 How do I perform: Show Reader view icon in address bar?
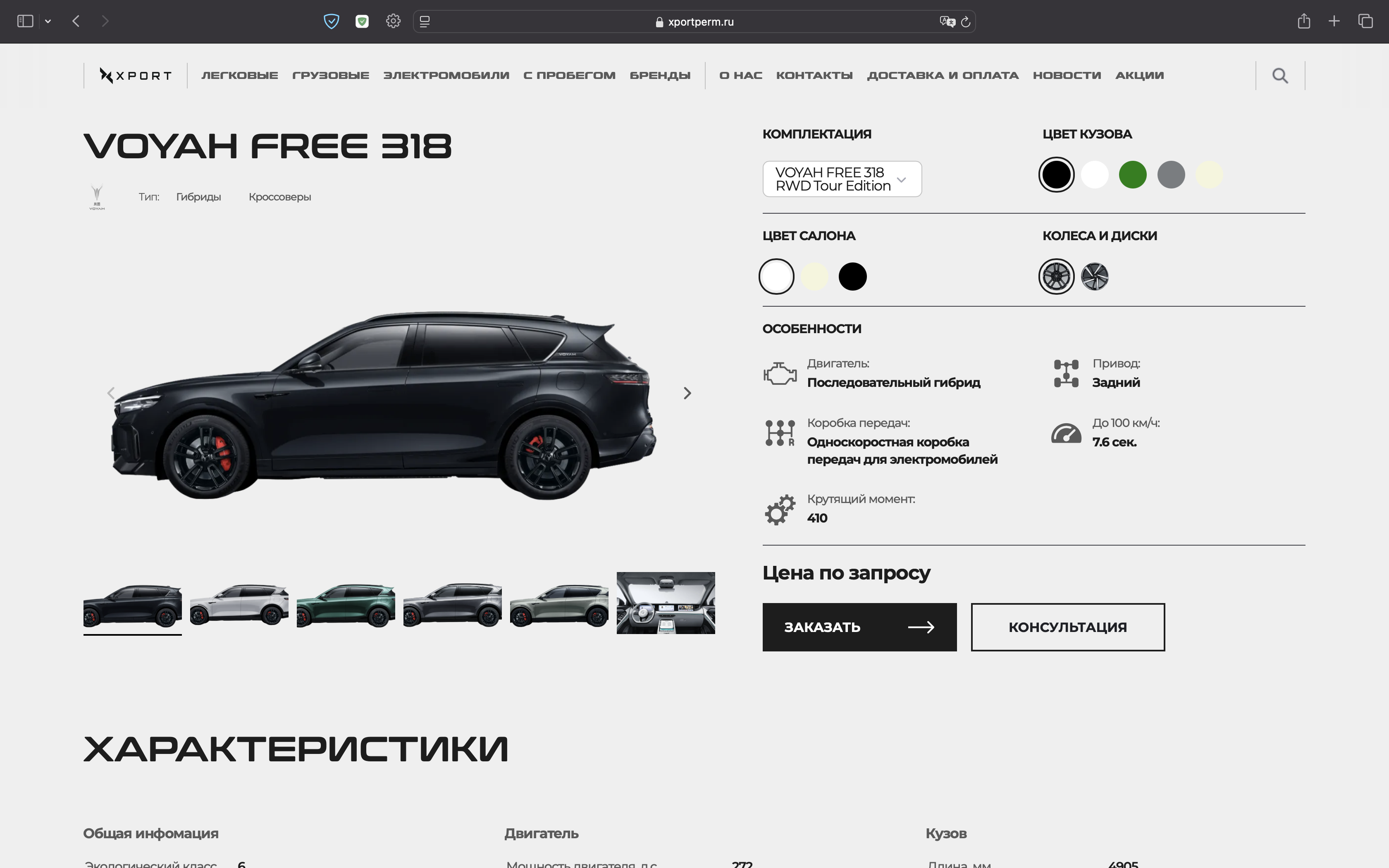point(425,21)
